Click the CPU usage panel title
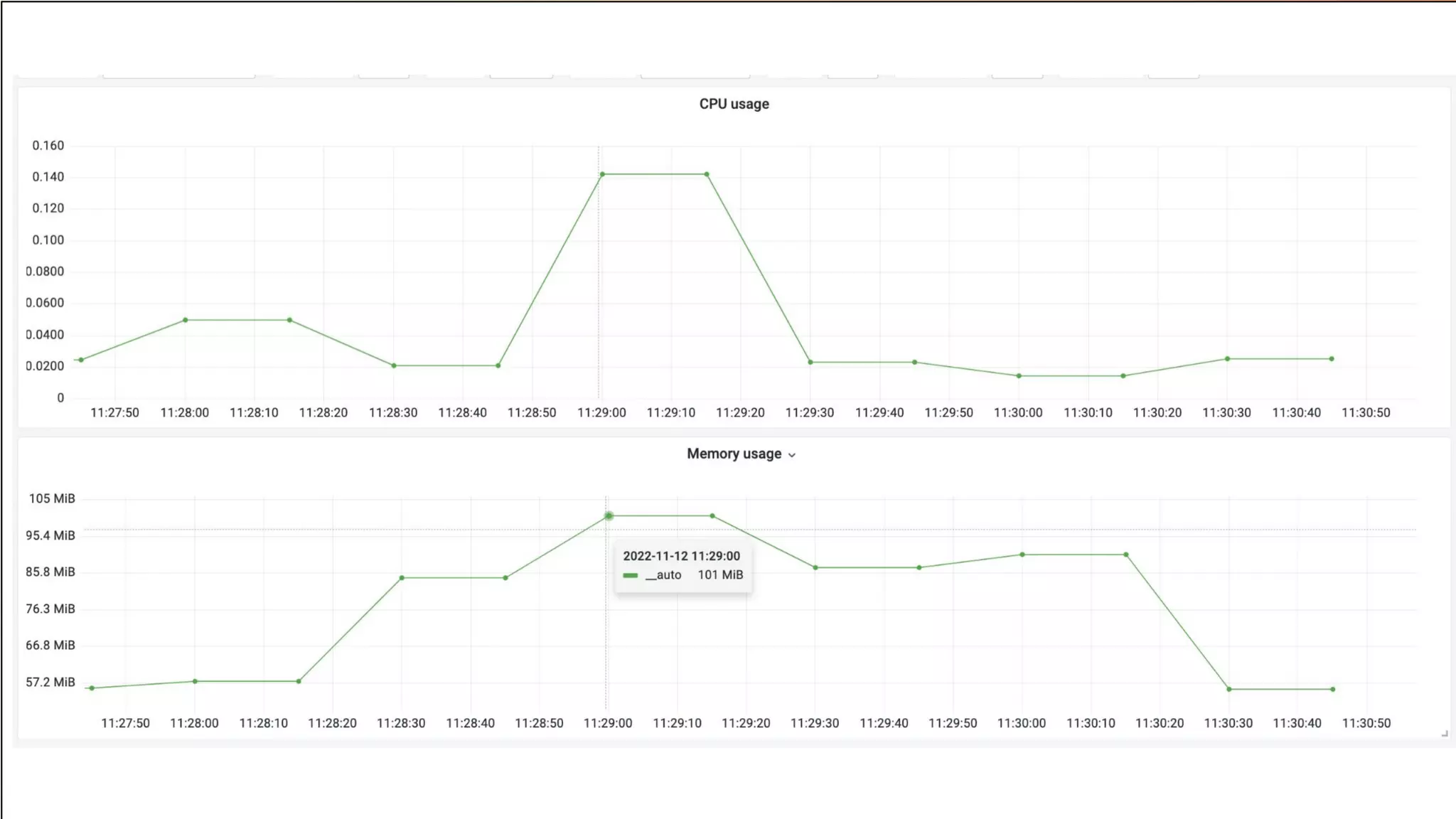The height and width of the screenshot is (819, 1456). (x=734, y=104)
